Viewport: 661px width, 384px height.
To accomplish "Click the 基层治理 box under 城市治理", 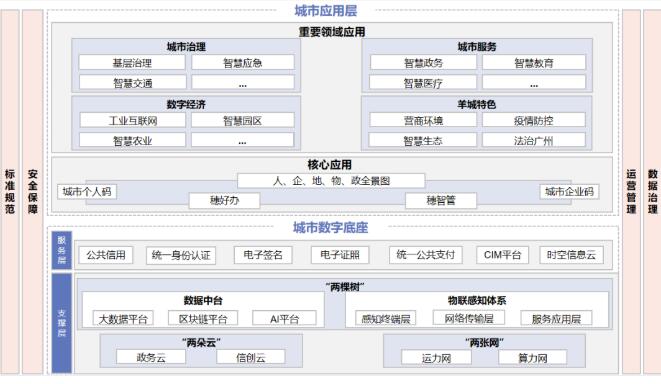I will pyautogui.click(x=132, y=62).
